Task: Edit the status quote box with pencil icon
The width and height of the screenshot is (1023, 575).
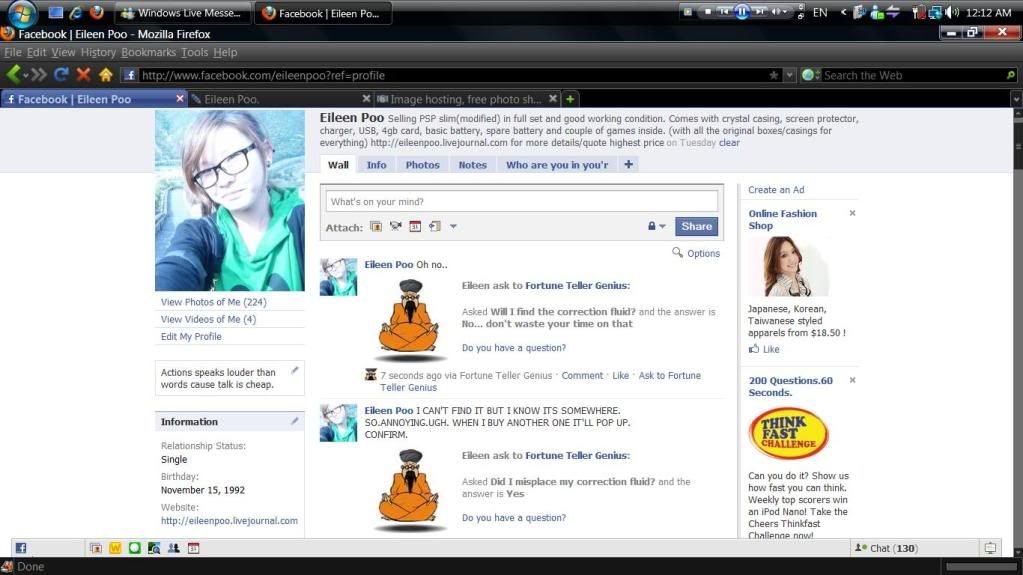Action: (x=295, y=370)
